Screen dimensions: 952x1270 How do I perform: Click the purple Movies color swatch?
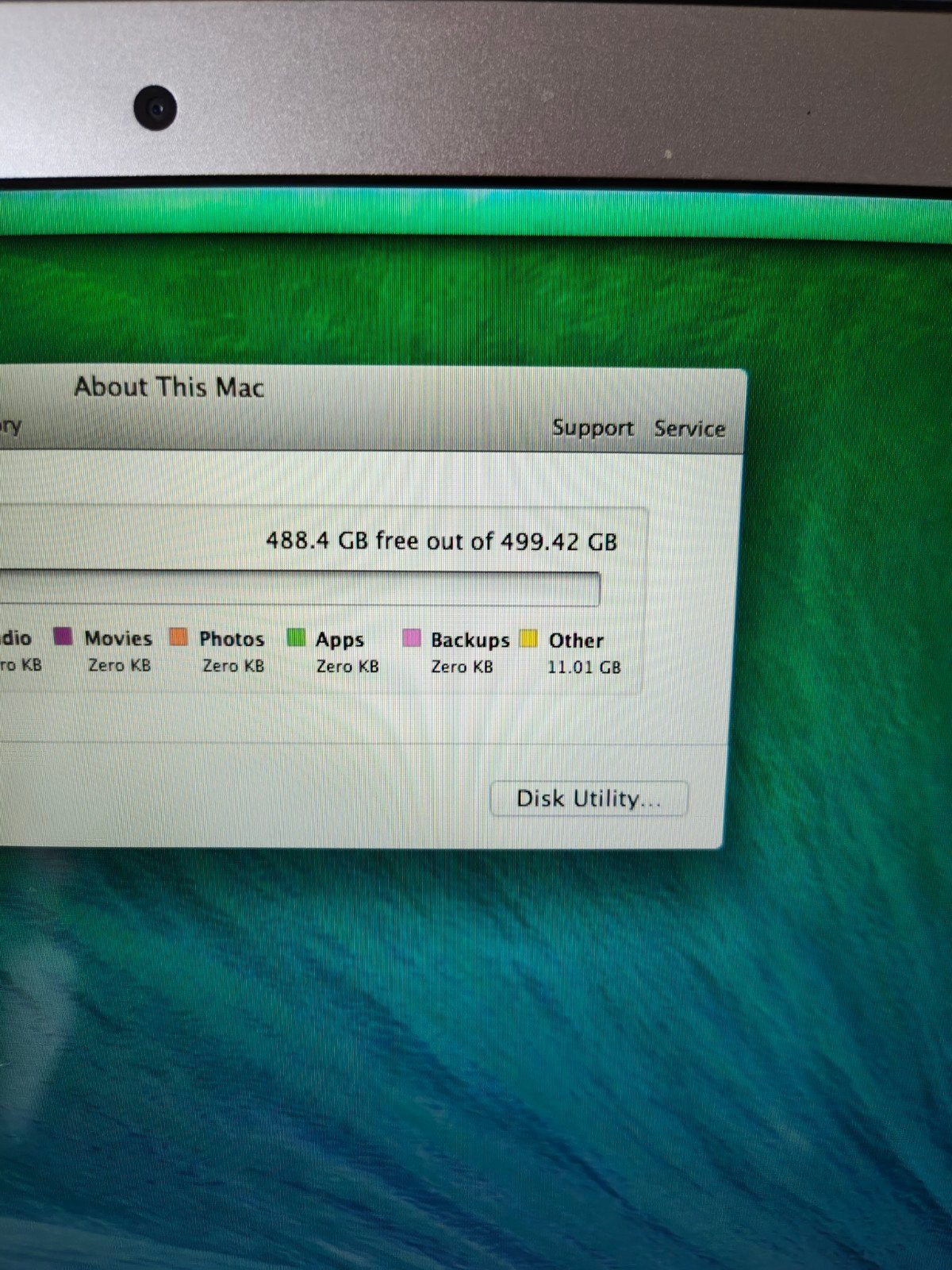point(63,637)
